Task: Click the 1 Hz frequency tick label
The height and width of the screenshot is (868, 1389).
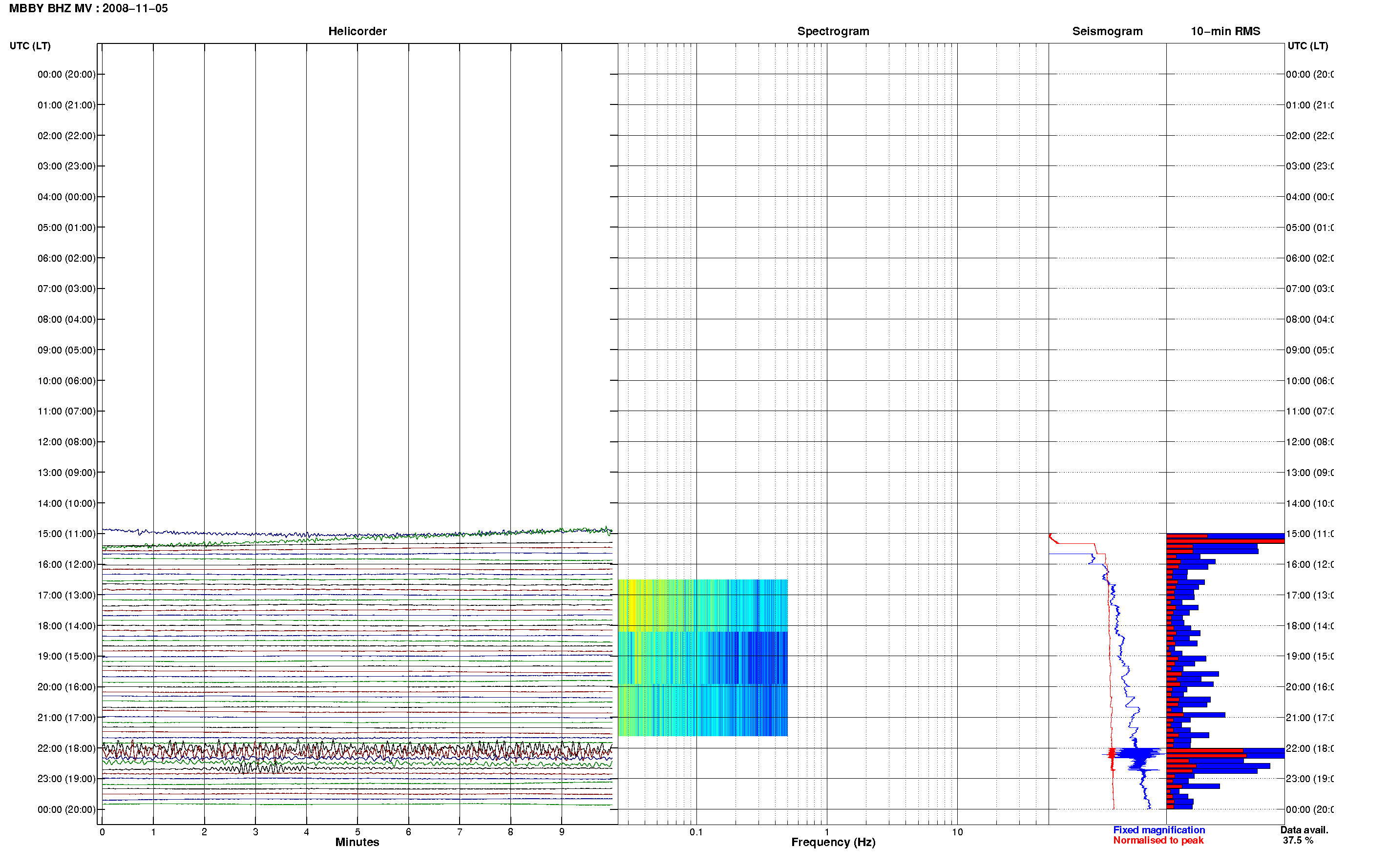Action: [x=827, y=832]
